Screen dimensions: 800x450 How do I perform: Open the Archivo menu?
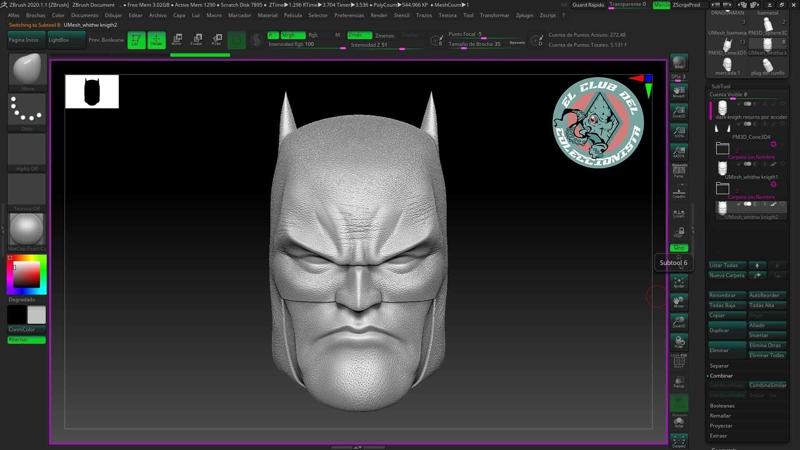pyautogui.click(x=158, y=15)
